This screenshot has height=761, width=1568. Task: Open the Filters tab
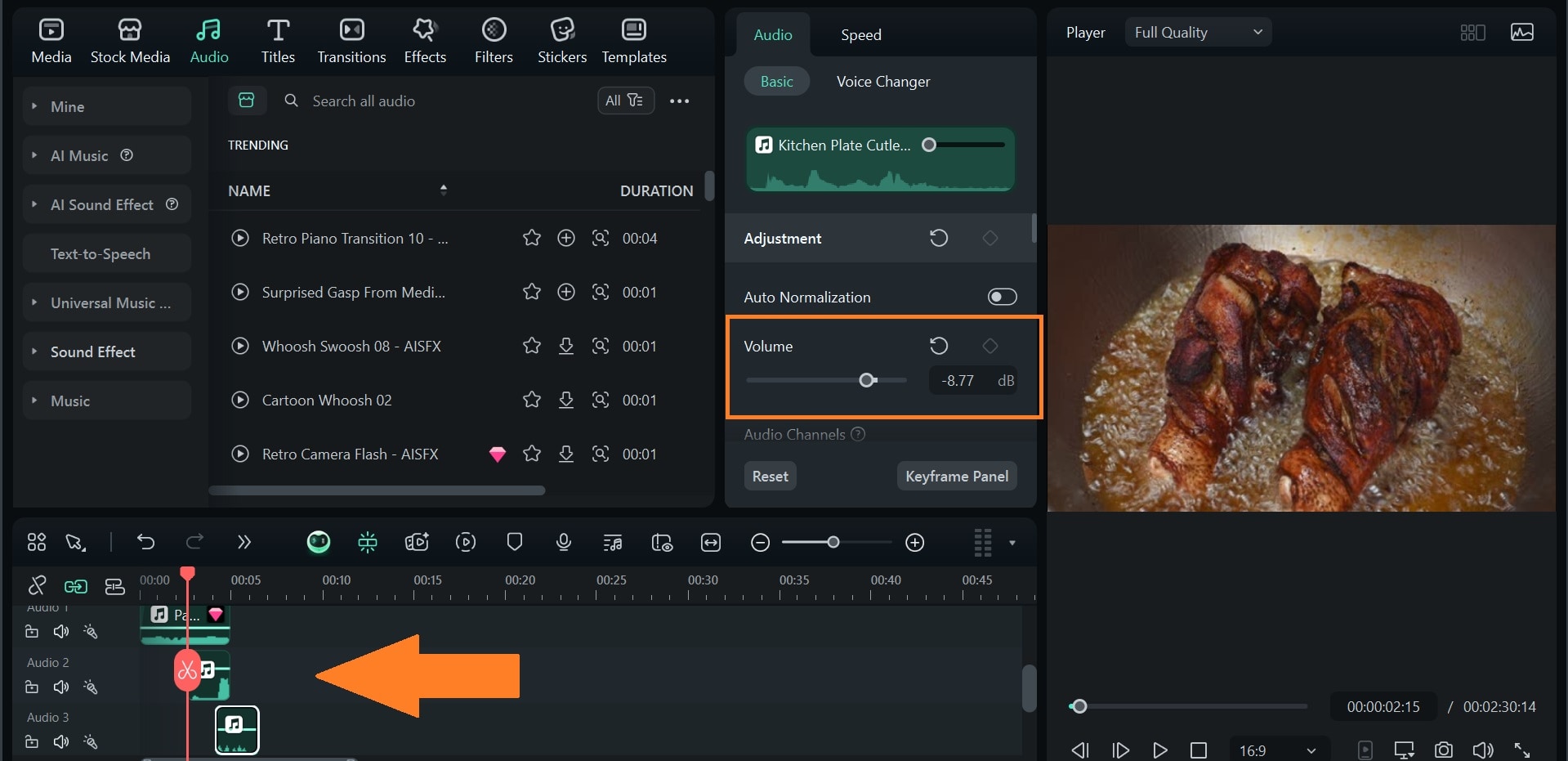(x=494, y=41)
